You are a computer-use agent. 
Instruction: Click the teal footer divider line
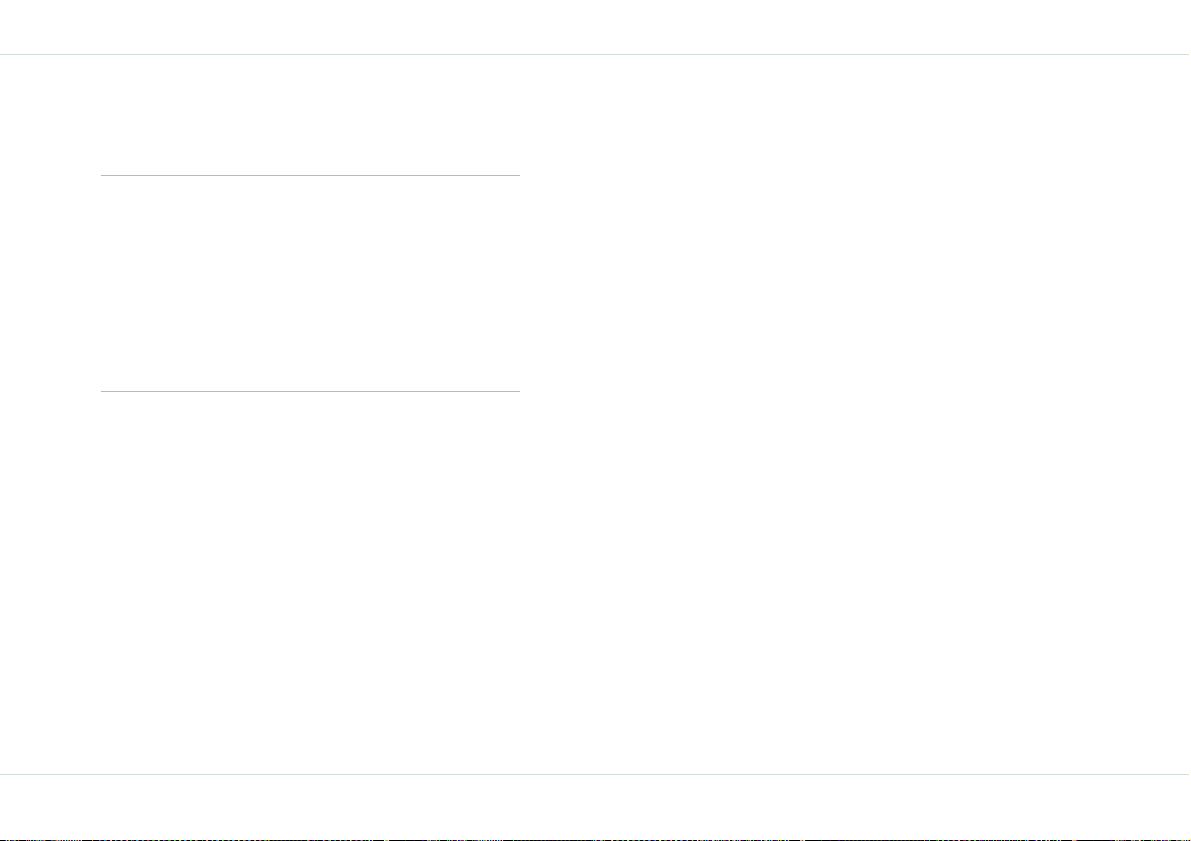tap(596, 775)
